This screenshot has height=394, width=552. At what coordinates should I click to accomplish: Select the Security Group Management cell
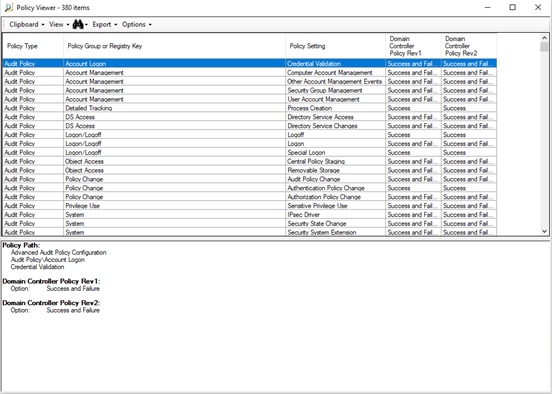pyautogui.click(x=335, y=90)
